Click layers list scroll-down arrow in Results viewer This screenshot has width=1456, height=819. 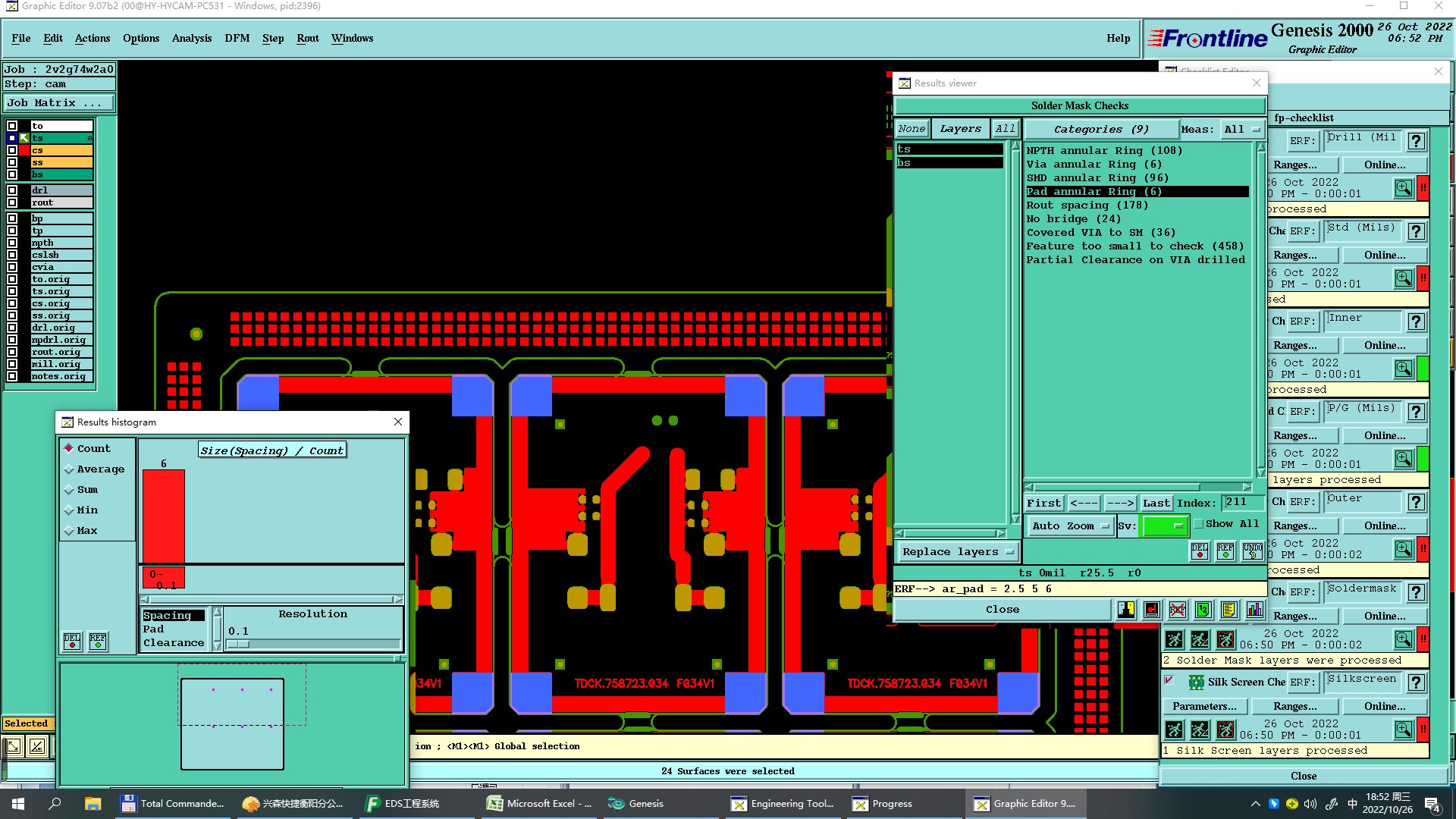[1015, 519]
